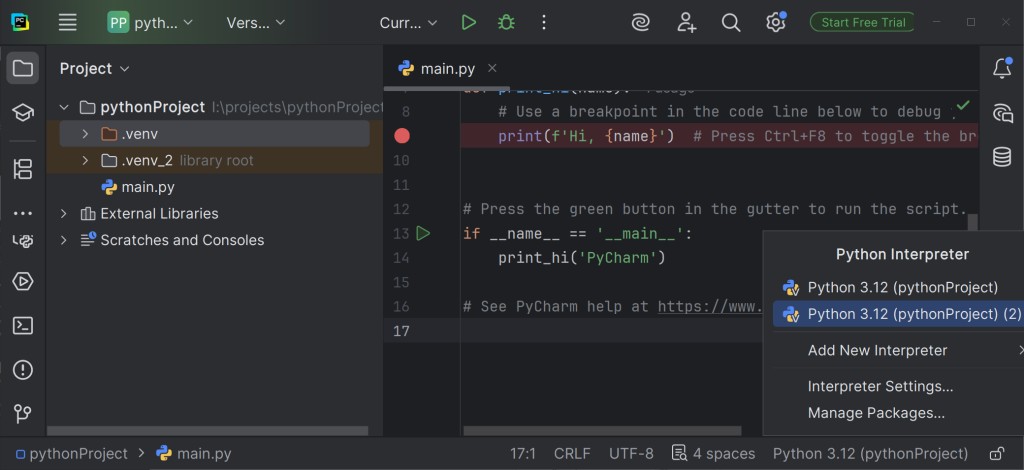Toggle the Project tool window folder icon

point(22,69)
